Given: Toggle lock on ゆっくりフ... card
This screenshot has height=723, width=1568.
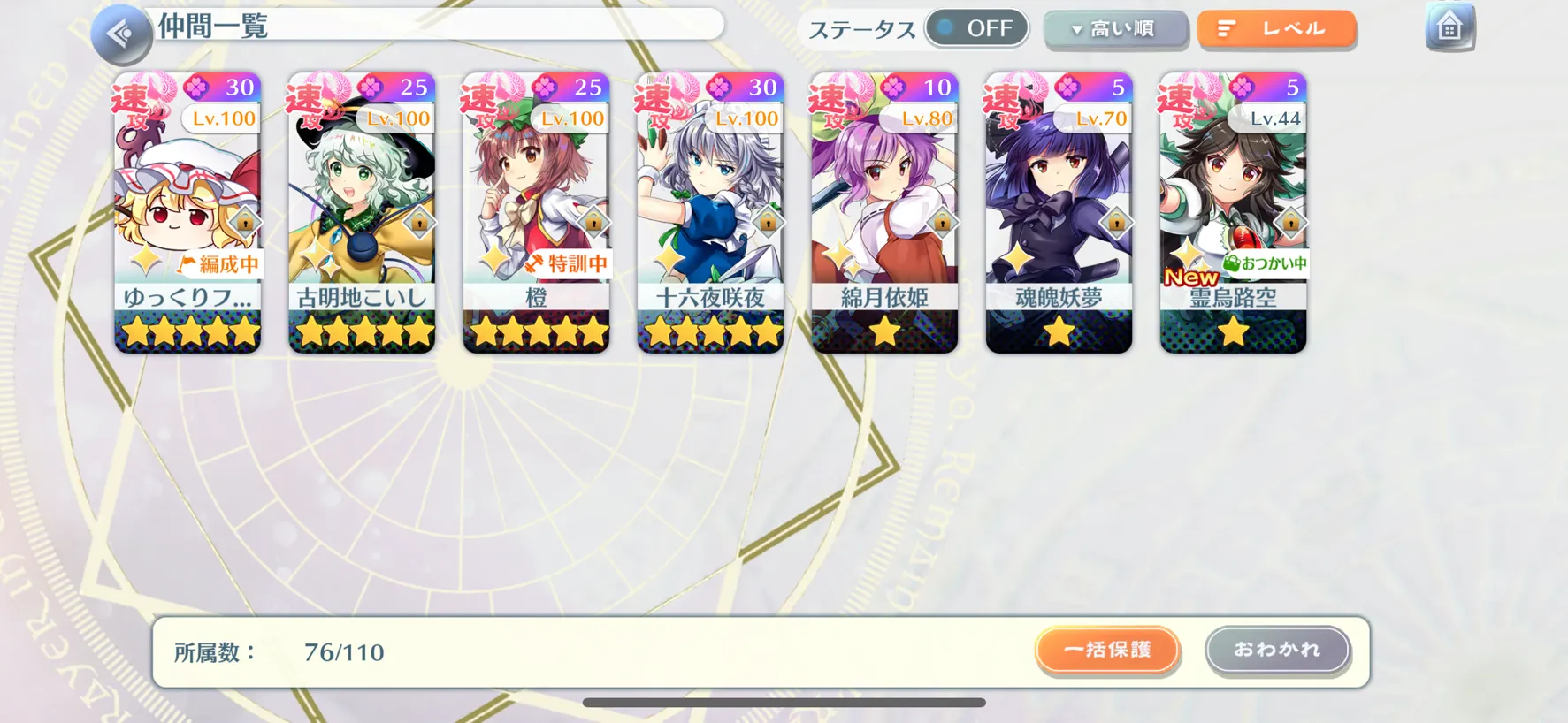Looking at the screenshot, I should pyautogui.click(x=245, y=222).
